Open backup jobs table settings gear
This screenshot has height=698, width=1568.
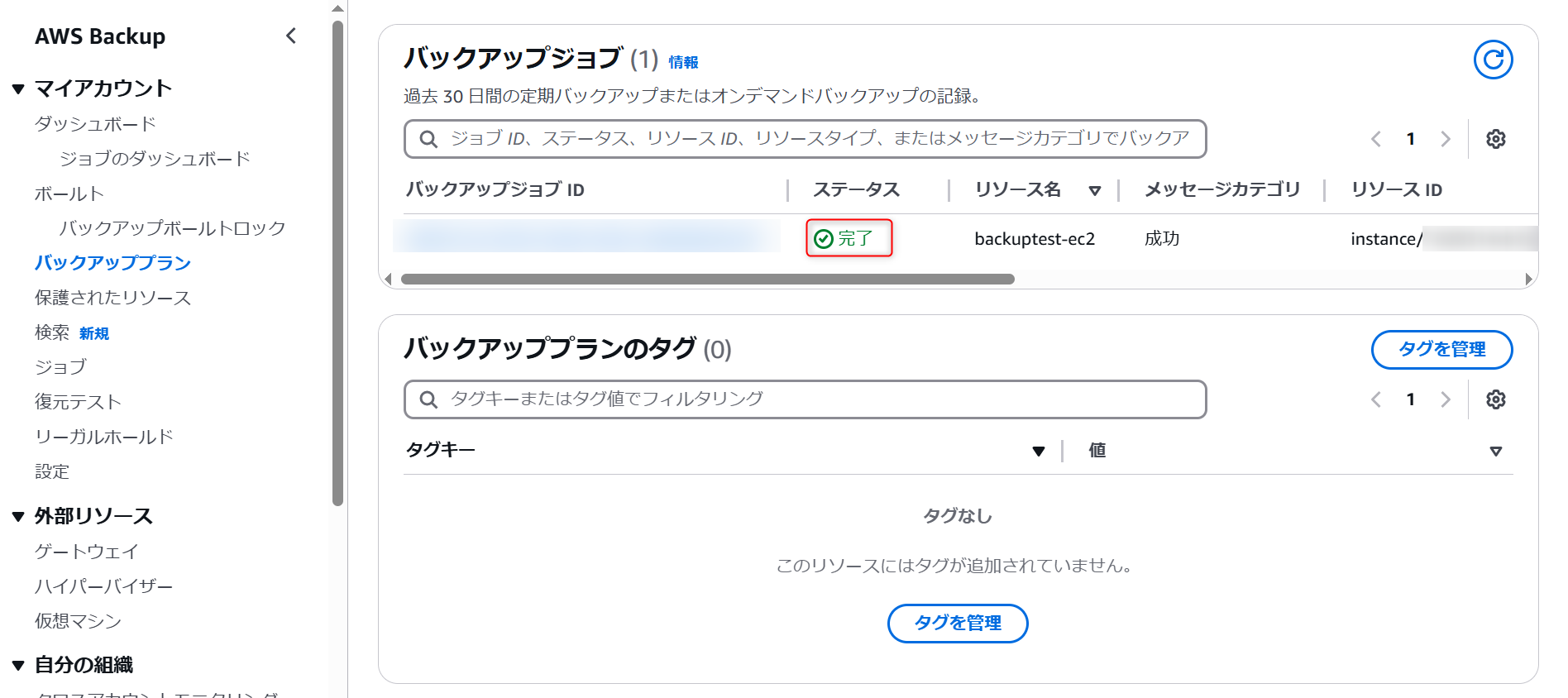(x=1495, y=139)
